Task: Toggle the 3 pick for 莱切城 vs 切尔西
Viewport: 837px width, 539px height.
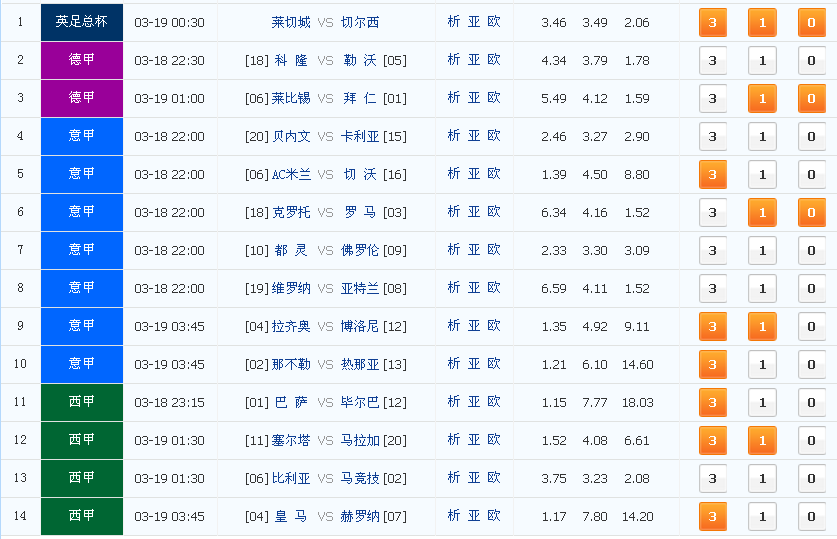Action: (713, 23)
